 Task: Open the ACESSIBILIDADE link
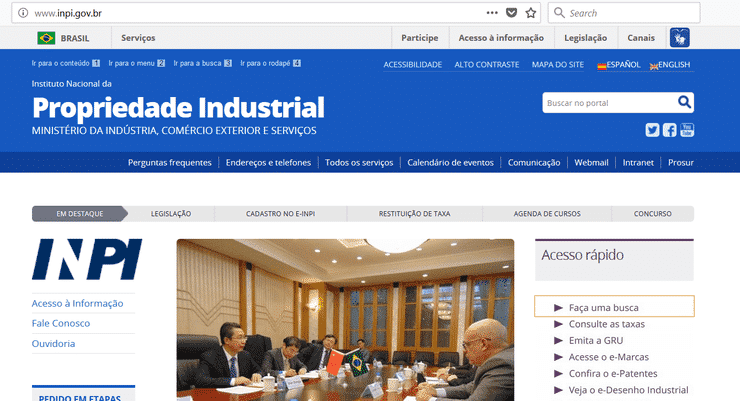[x=412, y=65]
